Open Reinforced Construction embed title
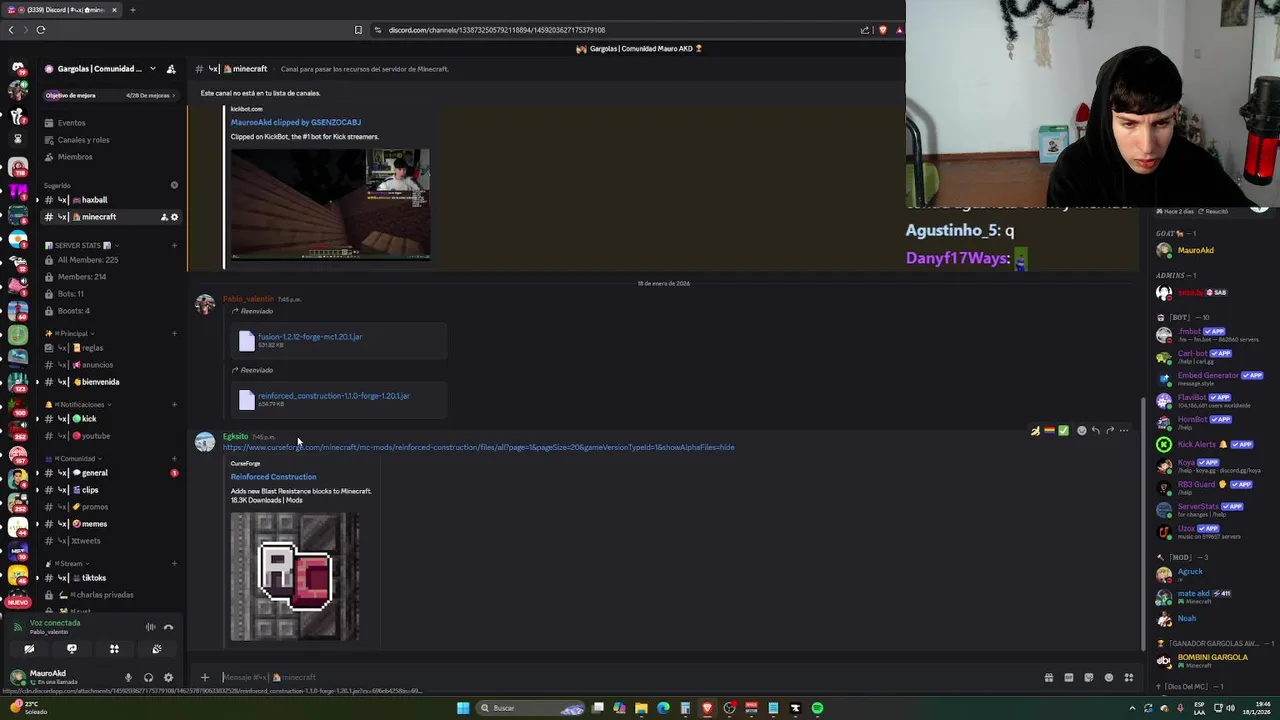This screenshot has height=720, width=1280. click(273, 477)
